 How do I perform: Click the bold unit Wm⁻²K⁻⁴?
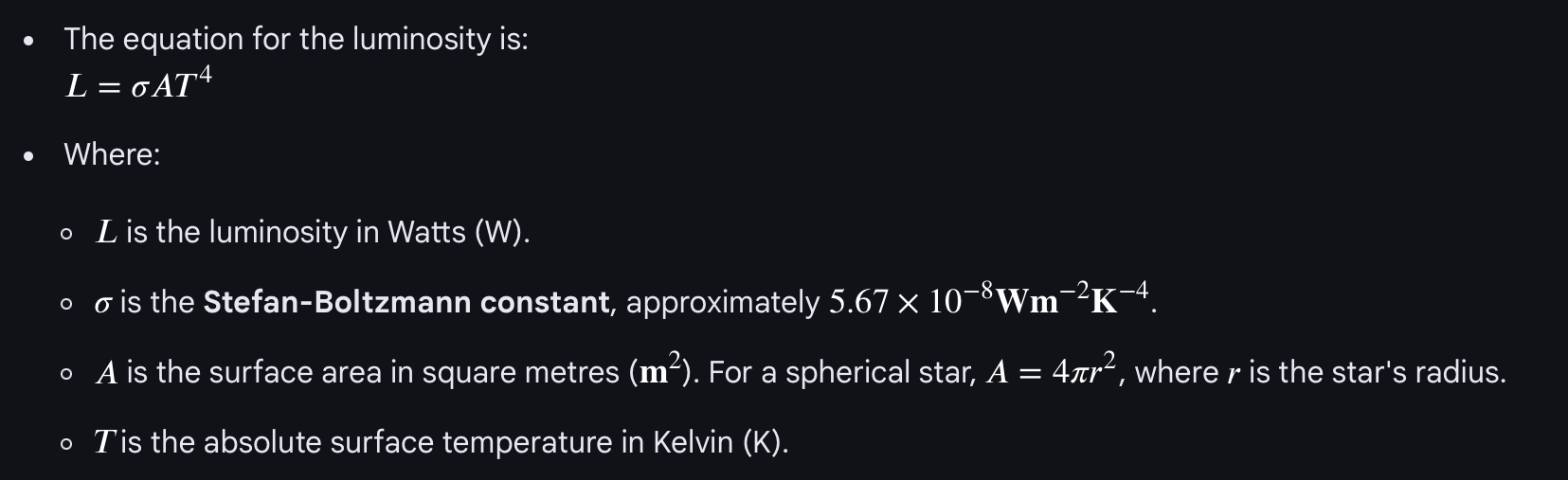(1072, 300)
